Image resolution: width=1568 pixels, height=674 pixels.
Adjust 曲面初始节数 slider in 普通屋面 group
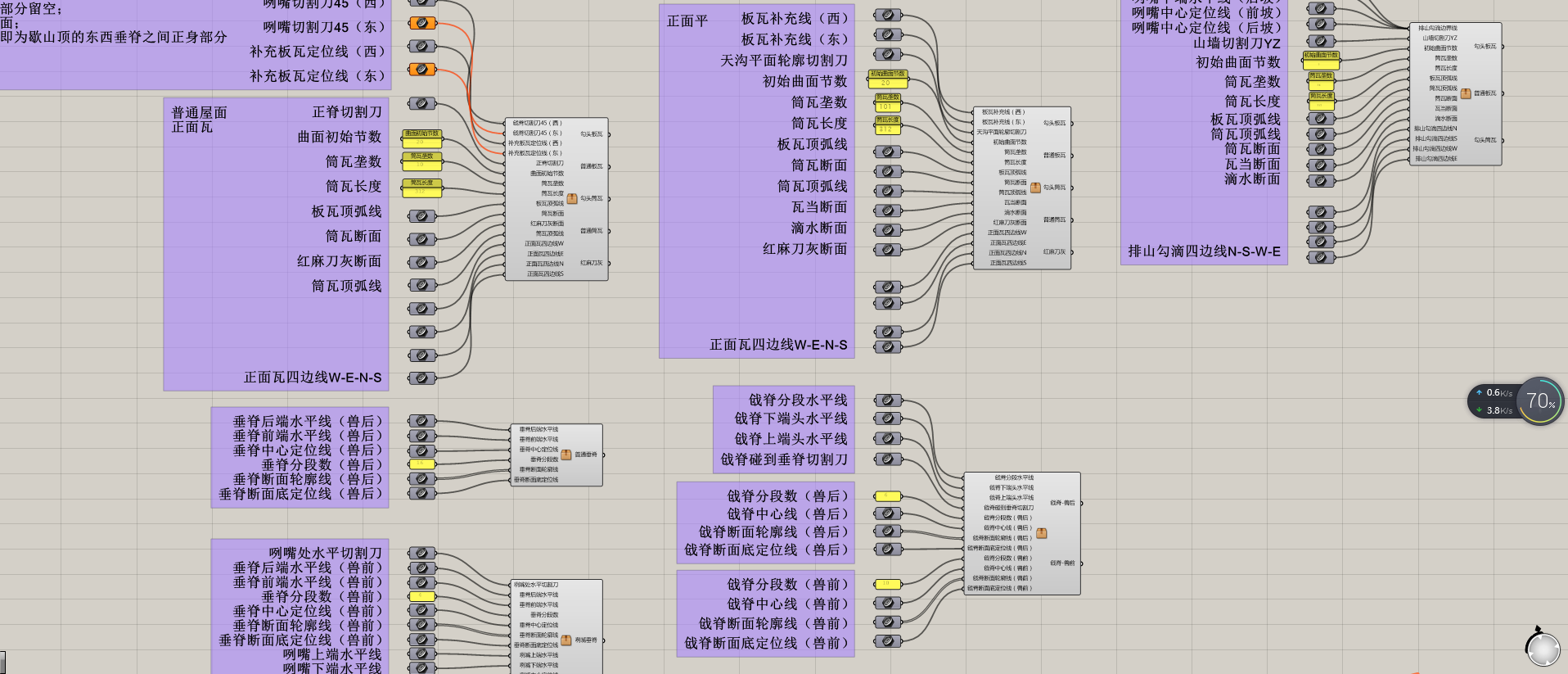[422, 138]
